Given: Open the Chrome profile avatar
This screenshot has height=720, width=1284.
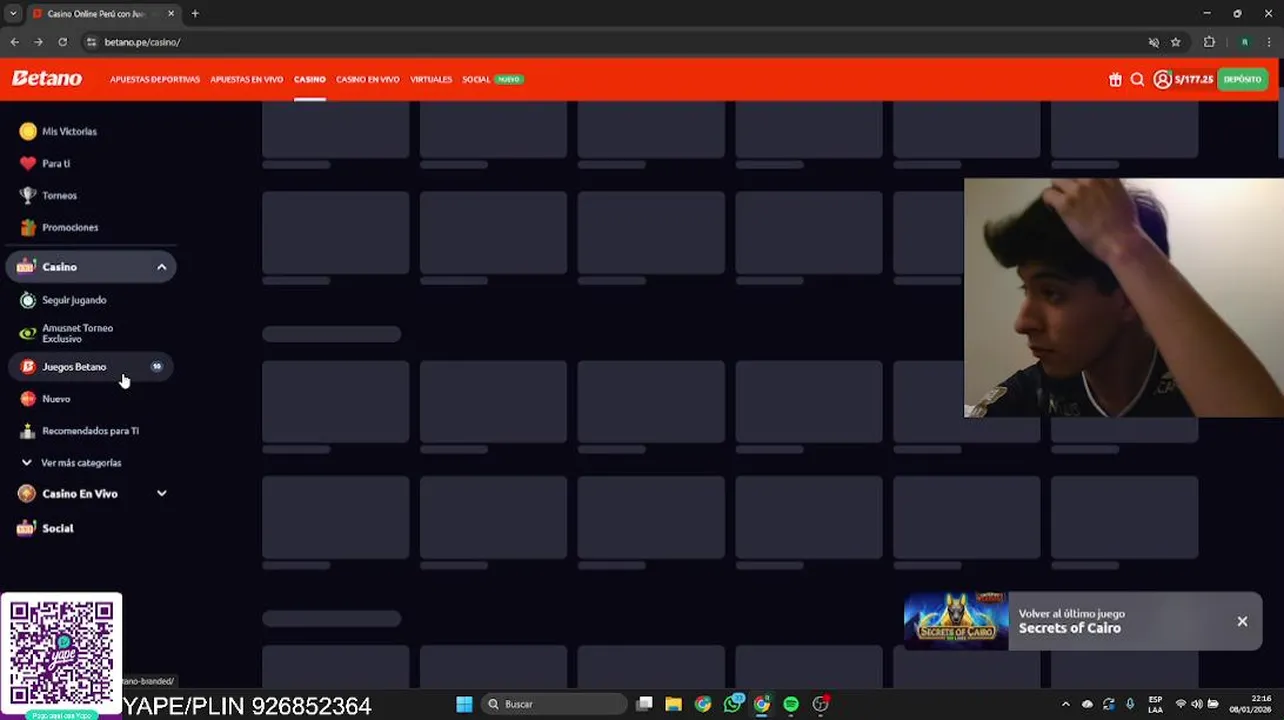Looking at the screenshot, I should 1244,42.
